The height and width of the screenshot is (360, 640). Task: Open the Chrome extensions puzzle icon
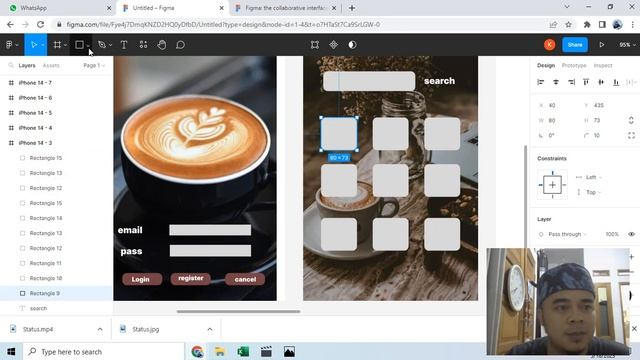[x=587, y=24]
